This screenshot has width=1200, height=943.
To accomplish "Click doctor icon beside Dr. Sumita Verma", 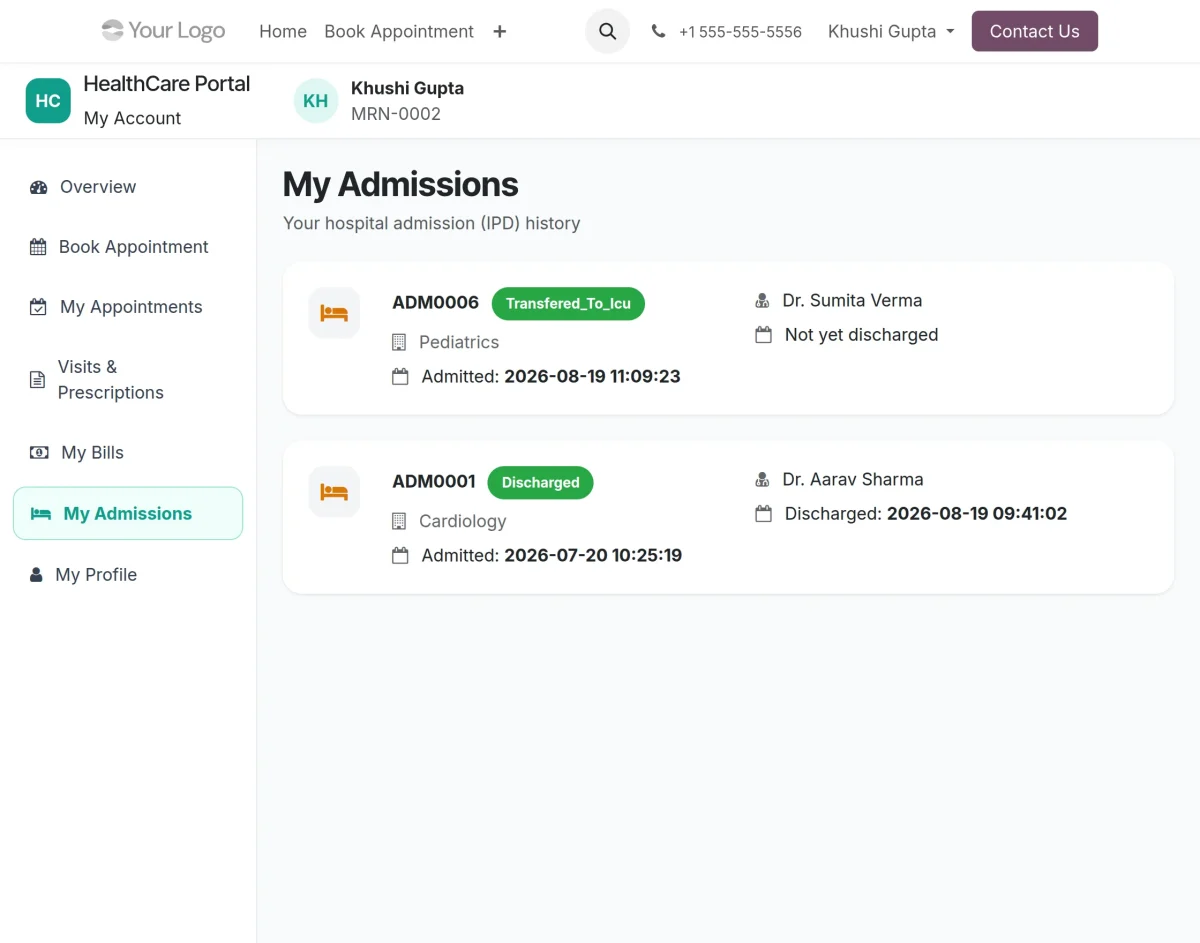I will point(762,300).
